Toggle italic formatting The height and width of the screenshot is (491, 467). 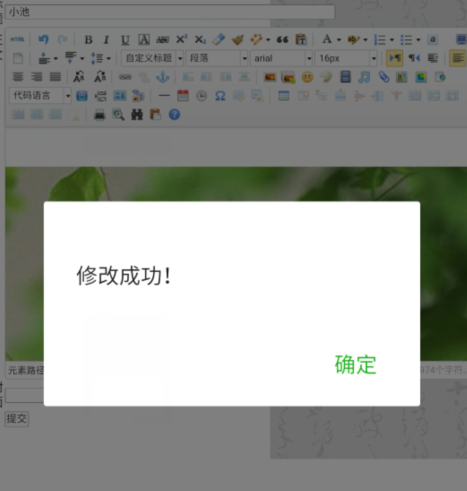[106, 40]
